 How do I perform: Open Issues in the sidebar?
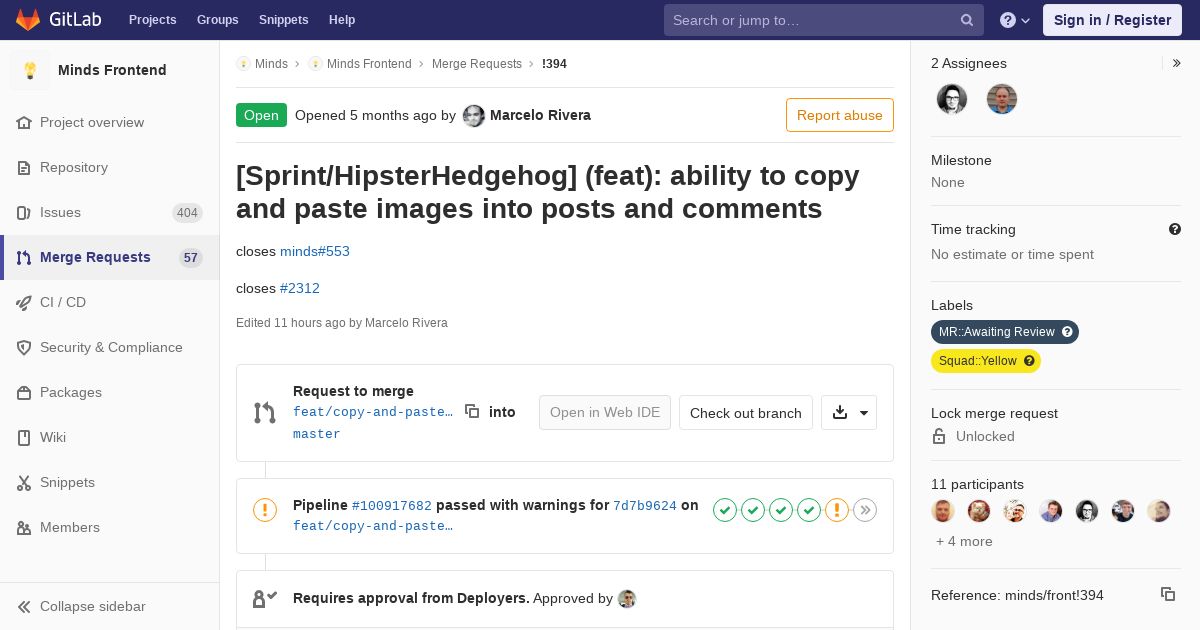coord(110,212)
